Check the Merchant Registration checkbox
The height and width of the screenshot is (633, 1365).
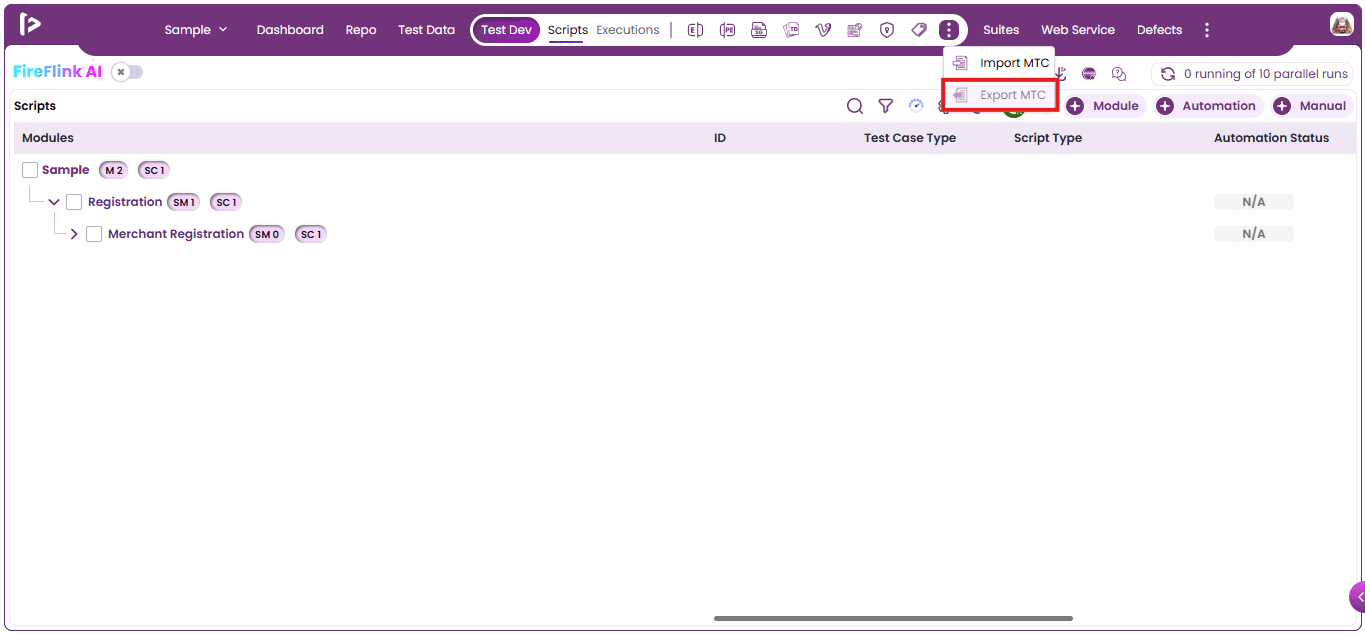[x=94, y=234]
